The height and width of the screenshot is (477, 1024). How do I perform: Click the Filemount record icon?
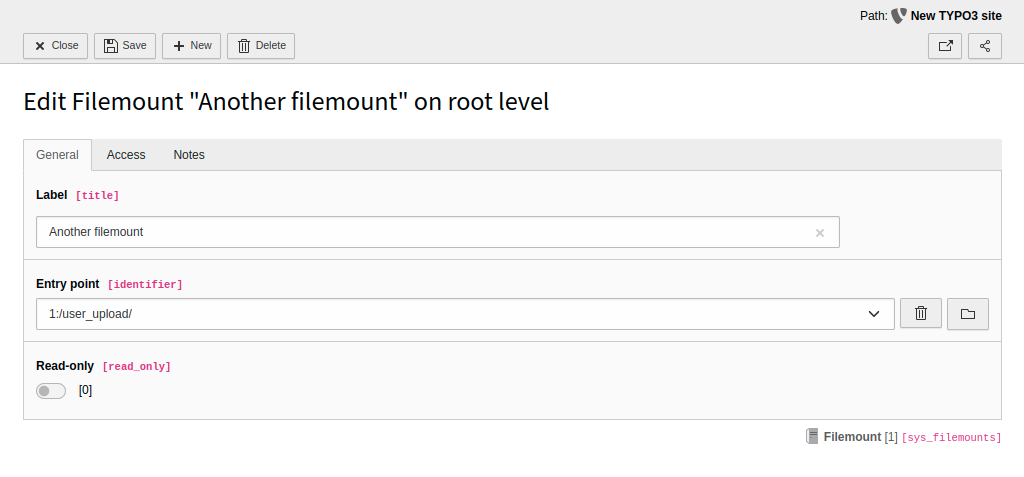coord(813,437)
